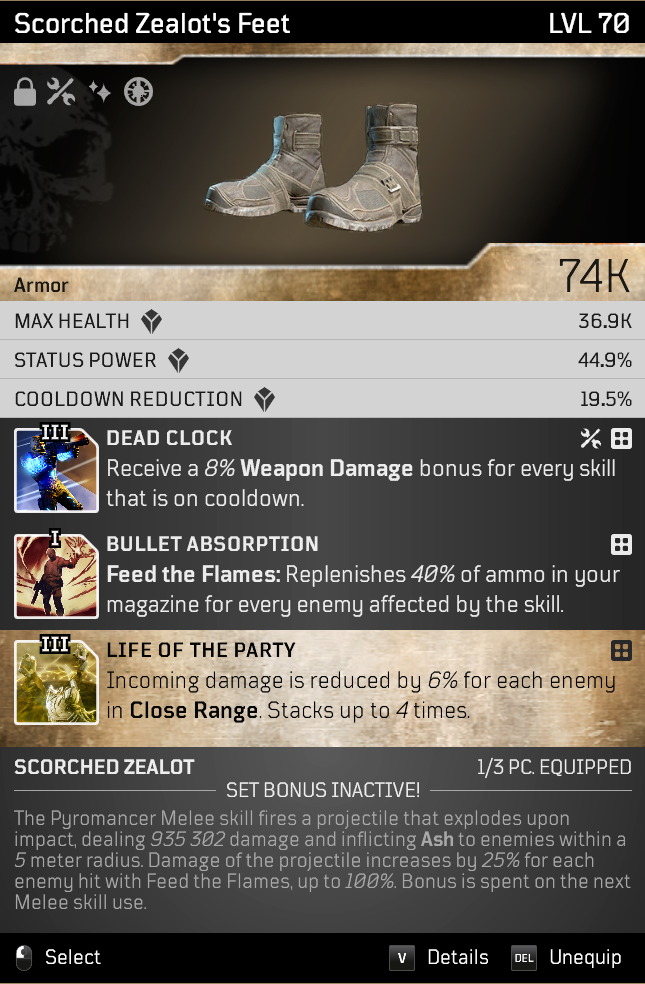Click the crossed tools modified icon
This screenshot has height=984, width=645.
coord(61,92)
